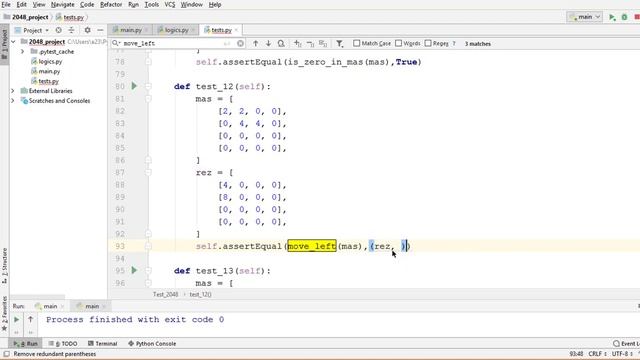
Task: Clear the move_left search field
Action: pyautogui.click(x=240, y=43)
